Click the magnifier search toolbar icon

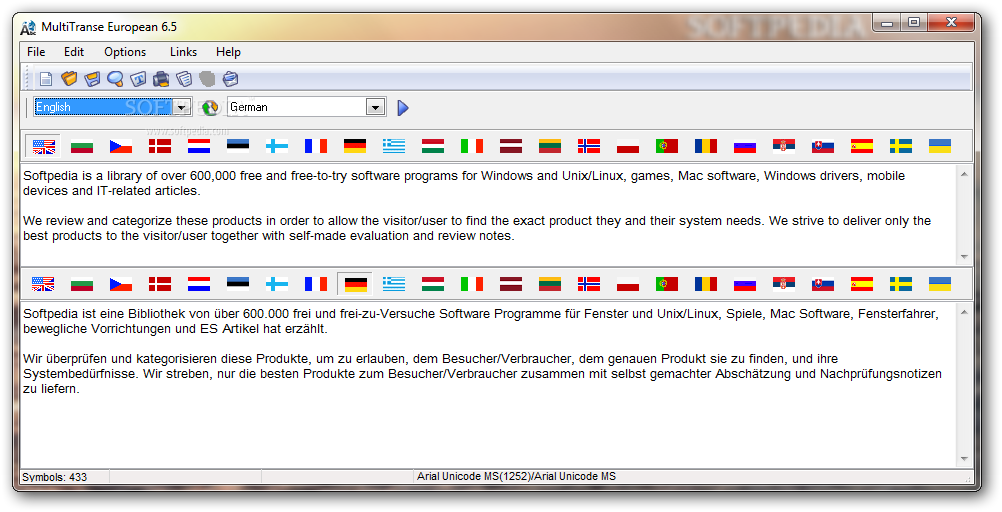point(115,79)
